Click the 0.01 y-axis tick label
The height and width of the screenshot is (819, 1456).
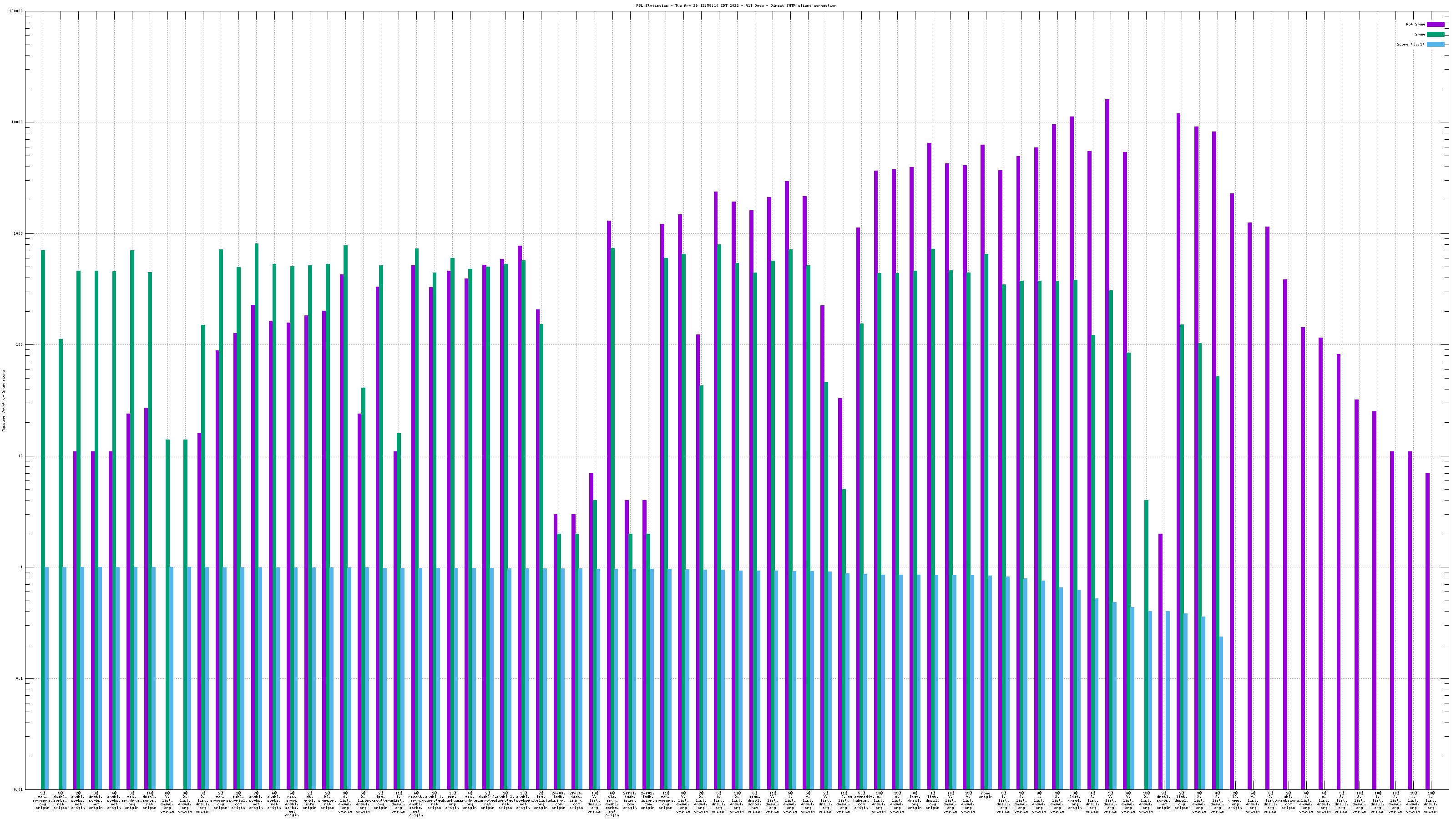coord(19,789)
